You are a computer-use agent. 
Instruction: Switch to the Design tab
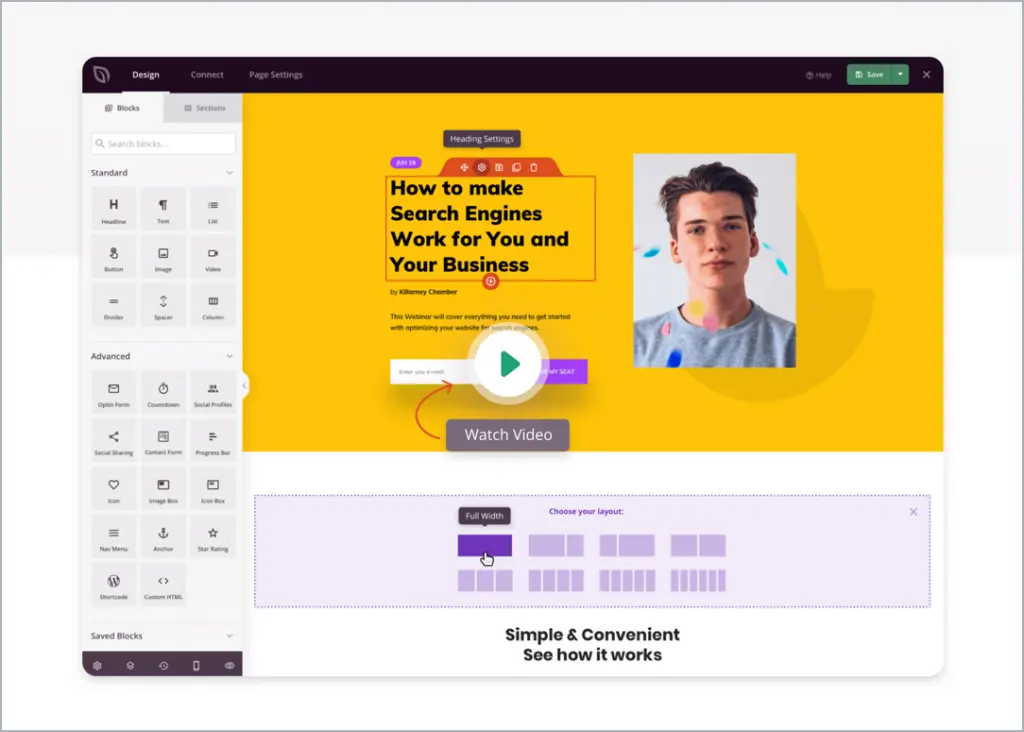pos(146,74)
